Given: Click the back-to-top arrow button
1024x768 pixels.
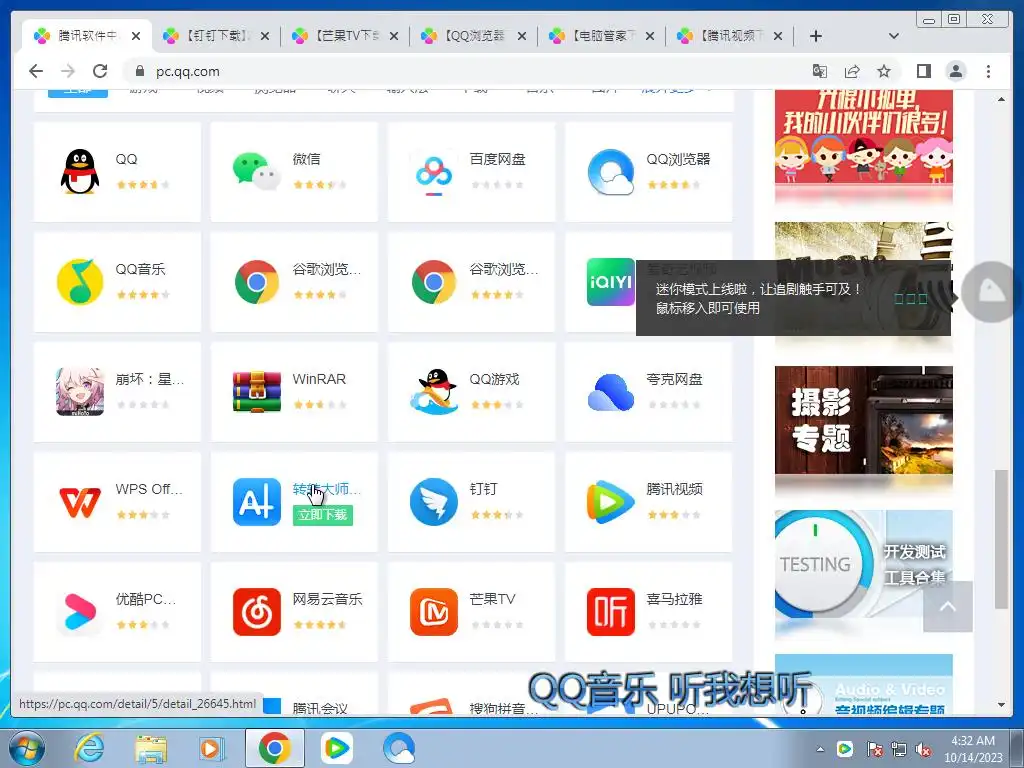Looking at the screenshot, I should pyautogui.click(x=948, y=607).
